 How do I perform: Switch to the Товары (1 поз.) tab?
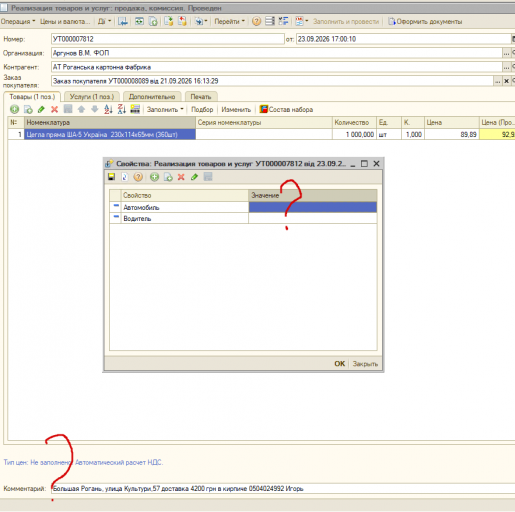[32, 97]
